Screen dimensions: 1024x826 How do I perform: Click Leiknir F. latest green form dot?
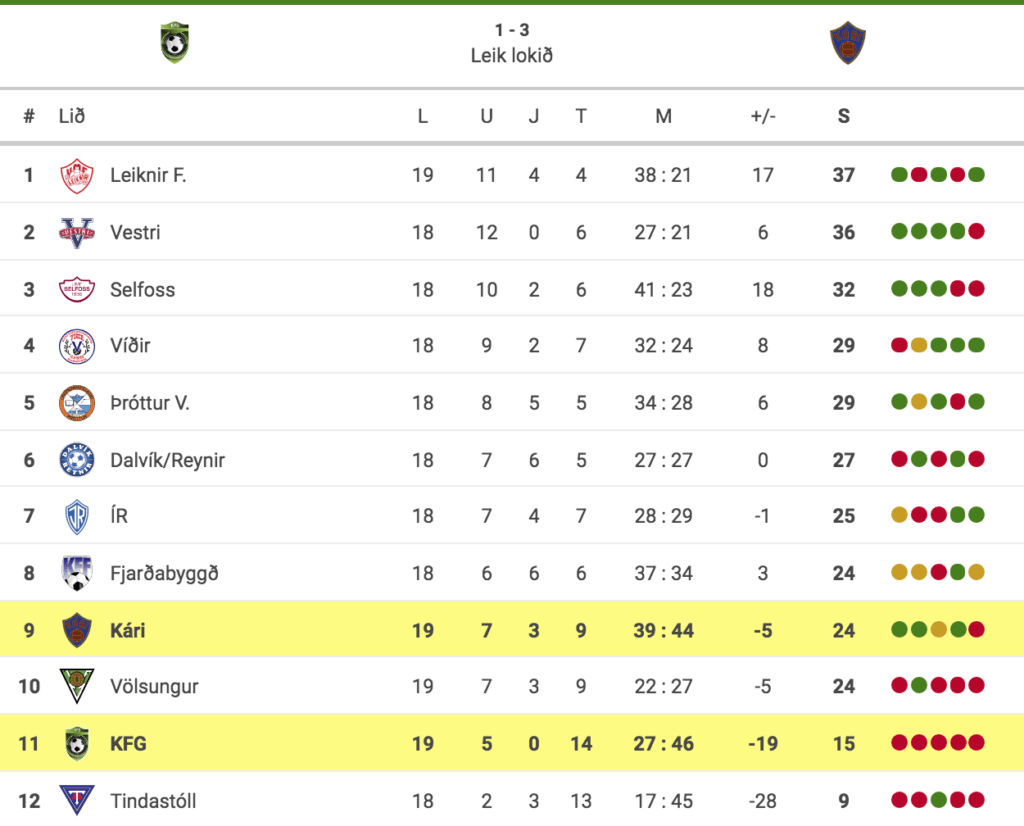point(976,174)
